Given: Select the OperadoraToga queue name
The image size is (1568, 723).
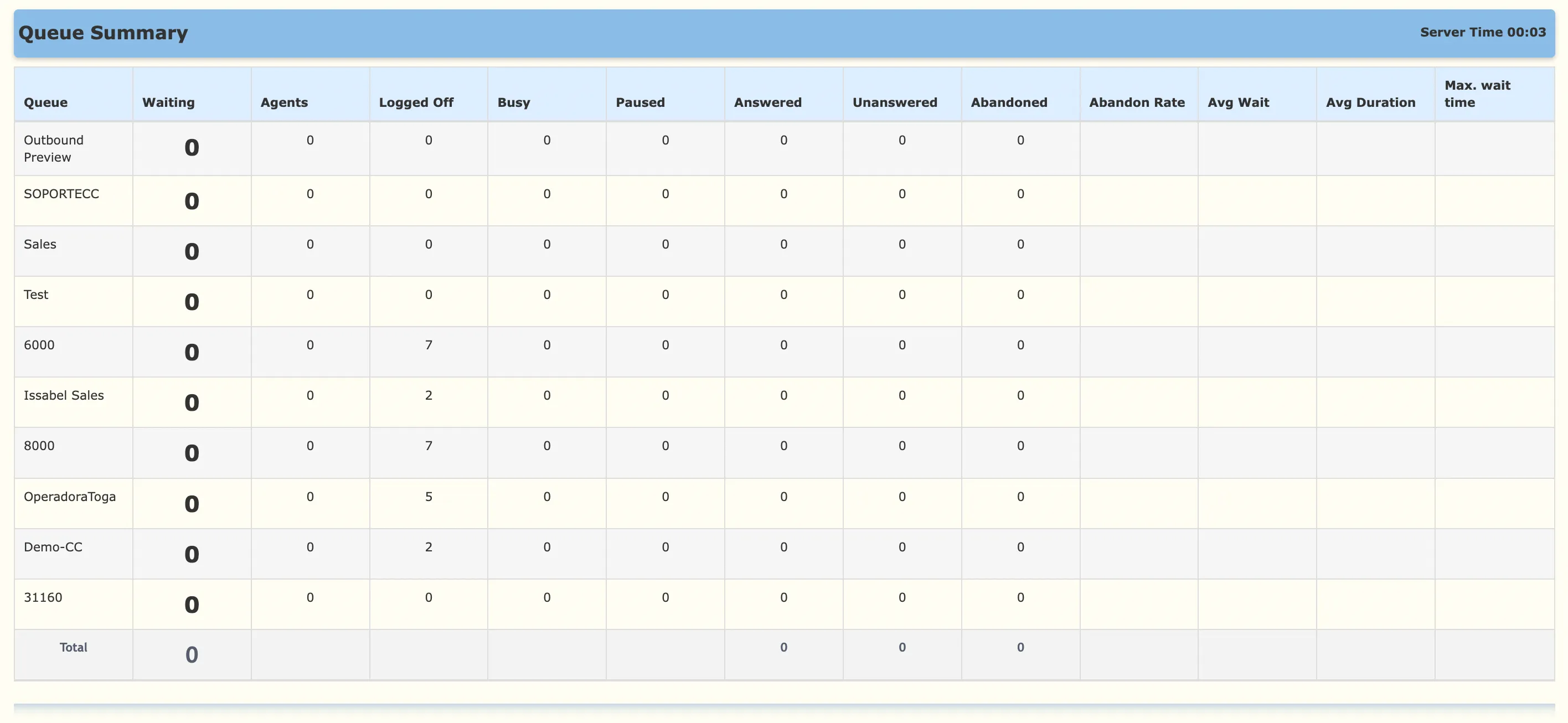Looking at the screenshot, I should click(x=69, y=496).
